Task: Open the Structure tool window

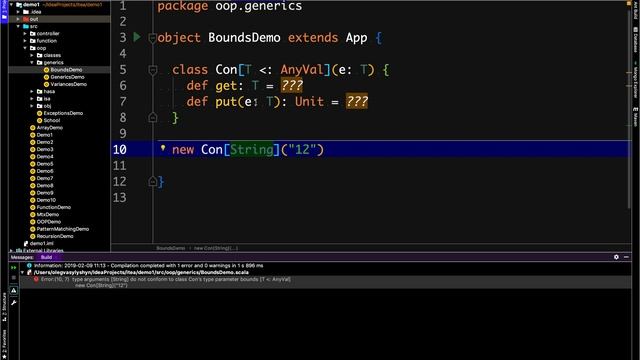Action: (x=4, y=307)
